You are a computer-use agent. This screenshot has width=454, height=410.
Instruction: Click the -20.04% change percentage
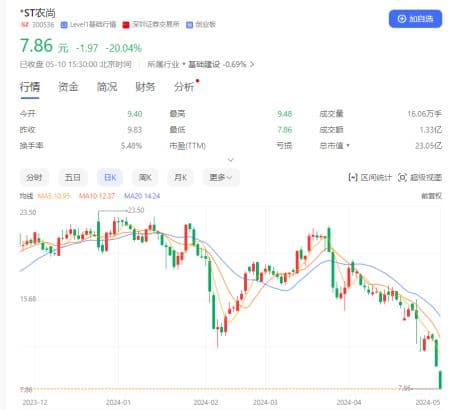pos(124,48)
